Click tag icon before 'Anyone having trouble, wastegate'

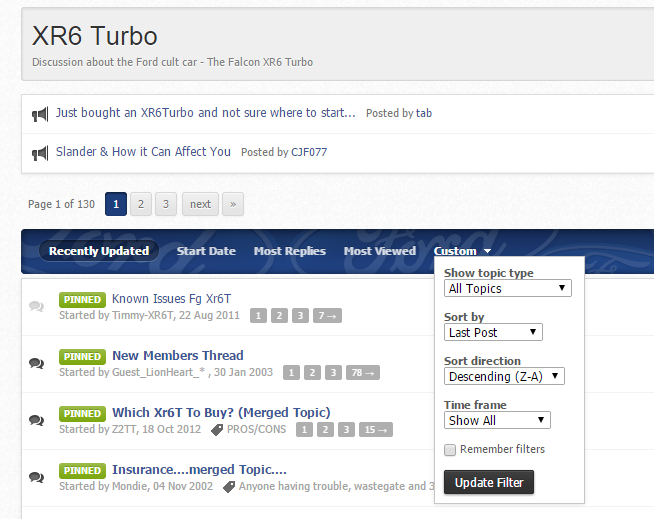(229, 487)
